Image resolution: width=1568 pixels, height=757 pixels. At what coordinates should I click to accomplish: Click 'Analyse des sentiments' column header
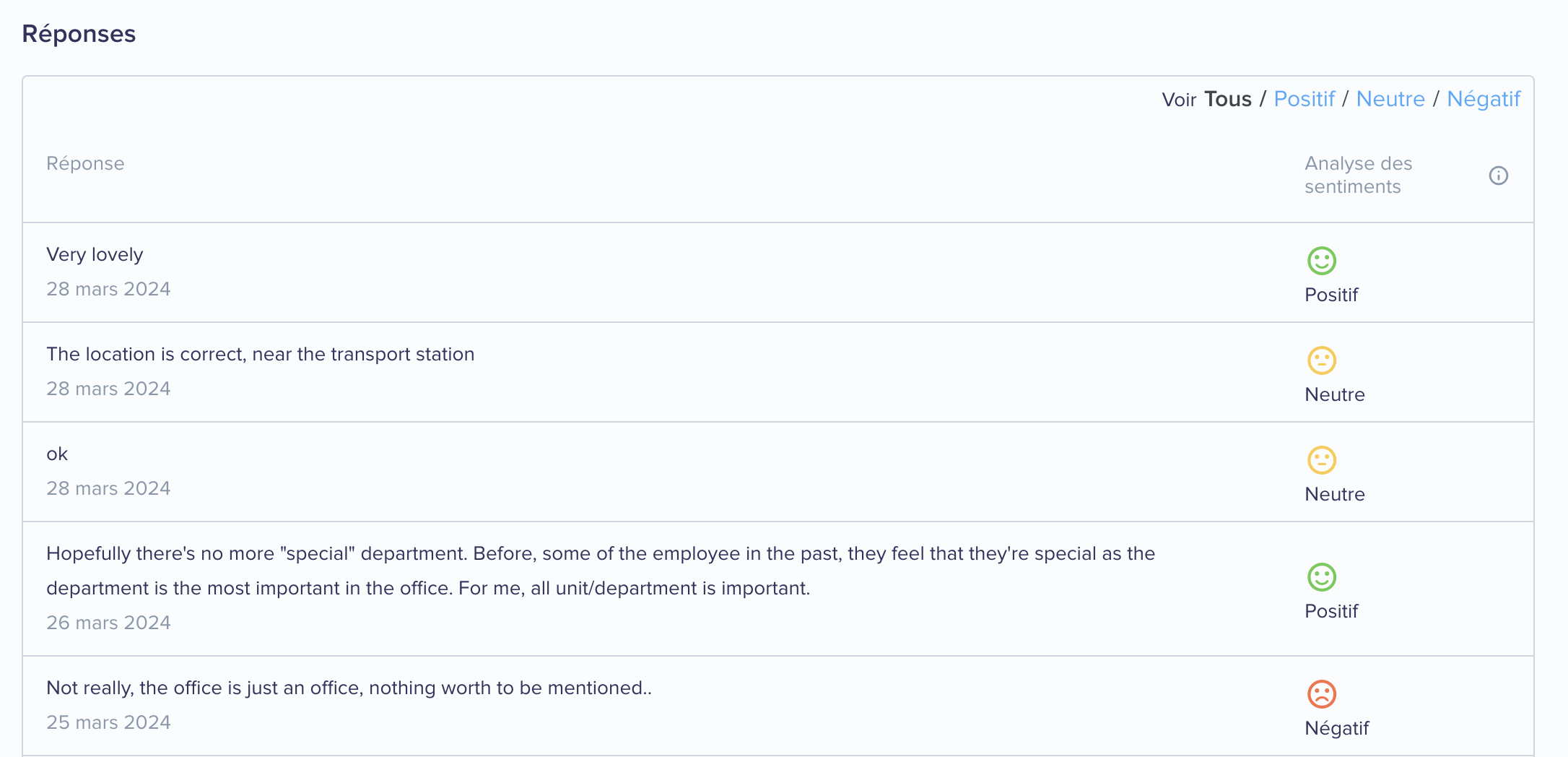tap(1358, 175)
